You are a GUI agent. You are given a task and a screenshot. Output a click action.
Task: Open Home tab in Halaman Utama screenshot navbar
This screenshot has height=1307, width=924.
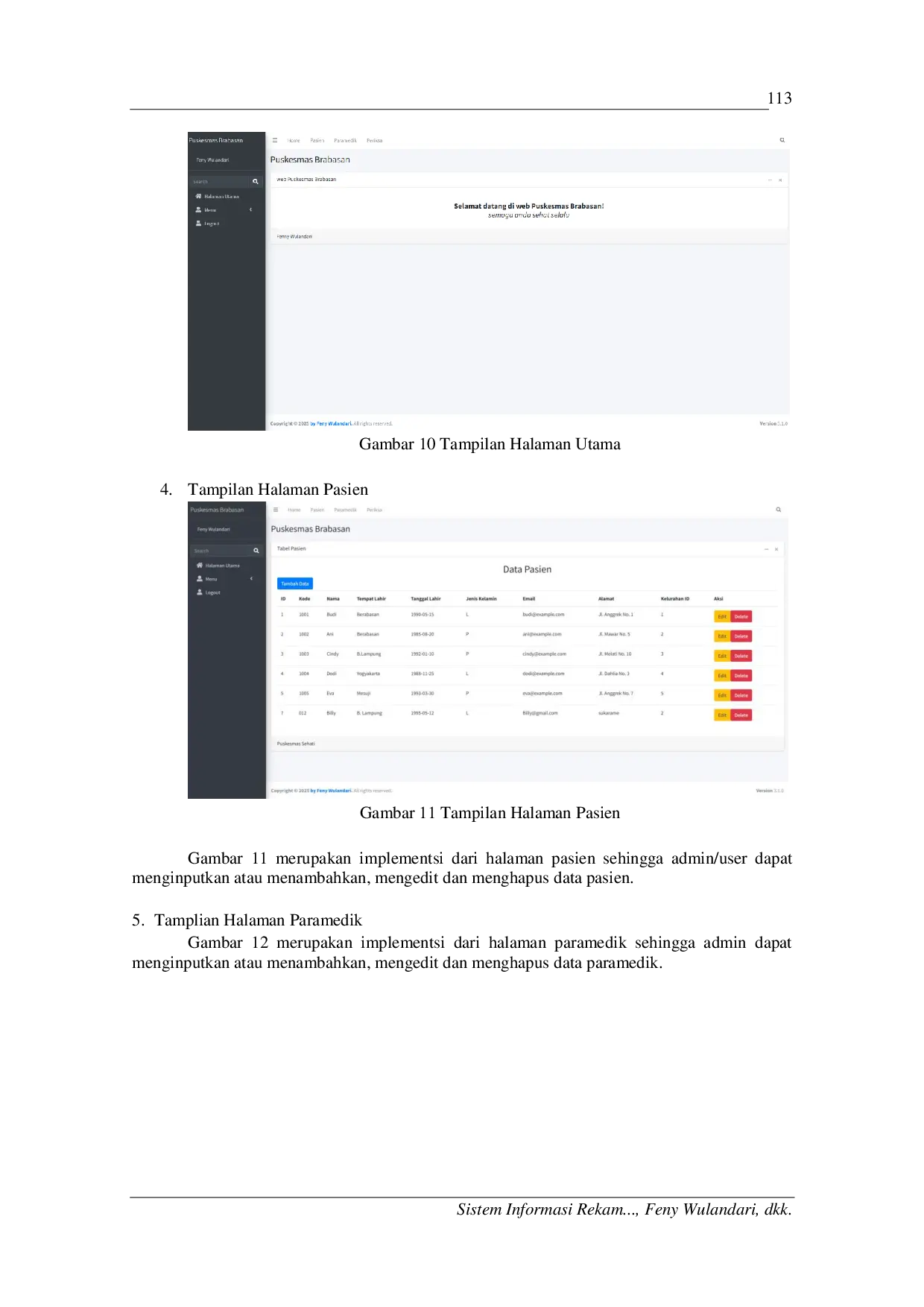pyautogui.click(x=294, y=140)
